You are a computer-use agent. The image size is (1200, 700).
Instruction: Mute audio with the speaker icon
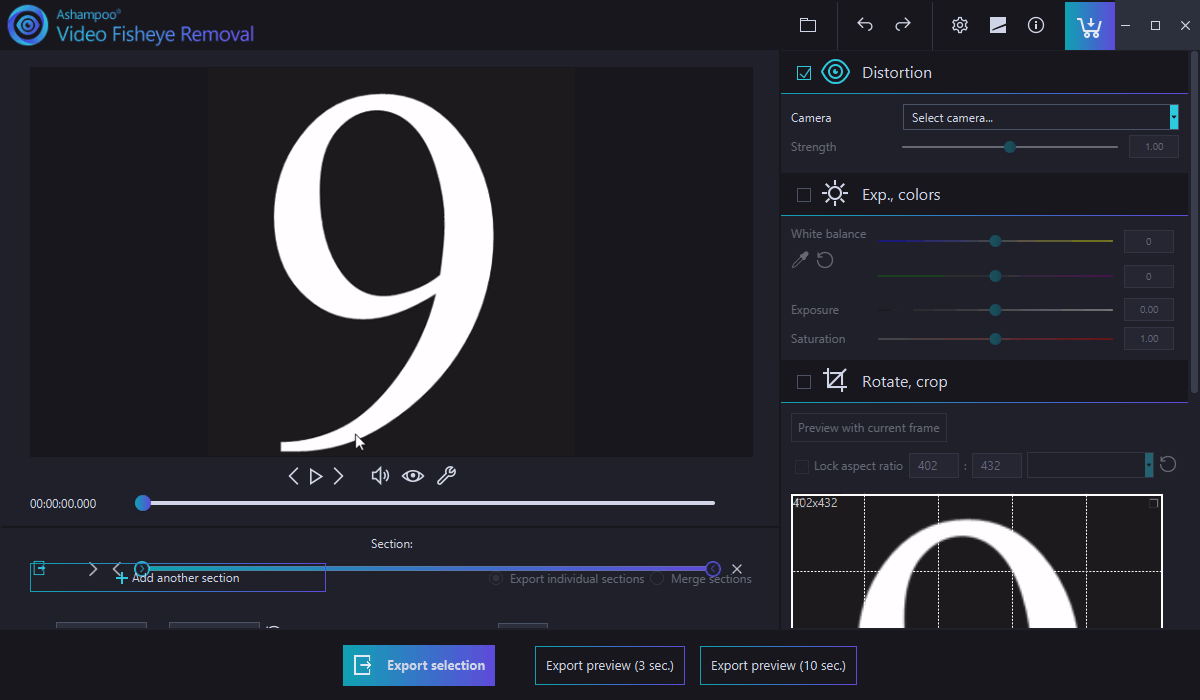380,476
